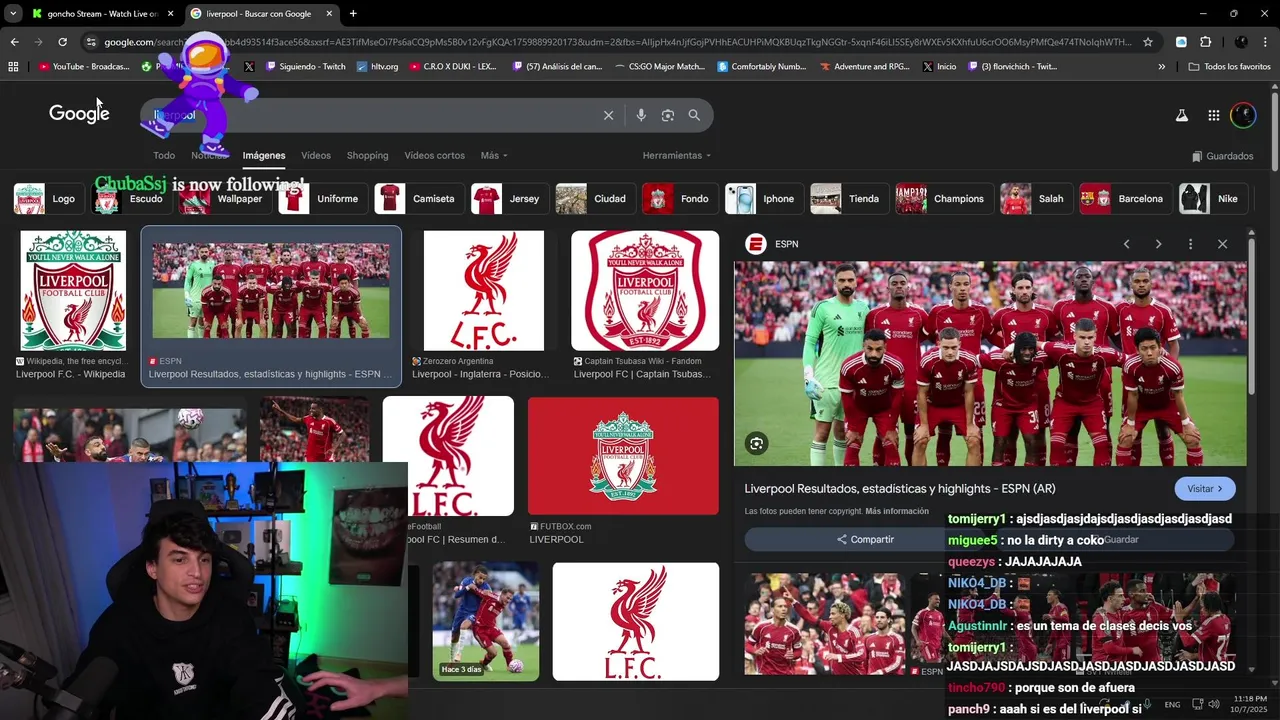Open the Chrome apps grid in bookmarks bar
This screenshot has width=1280, height=720.
pyautogui.click(x=13, y=67)
